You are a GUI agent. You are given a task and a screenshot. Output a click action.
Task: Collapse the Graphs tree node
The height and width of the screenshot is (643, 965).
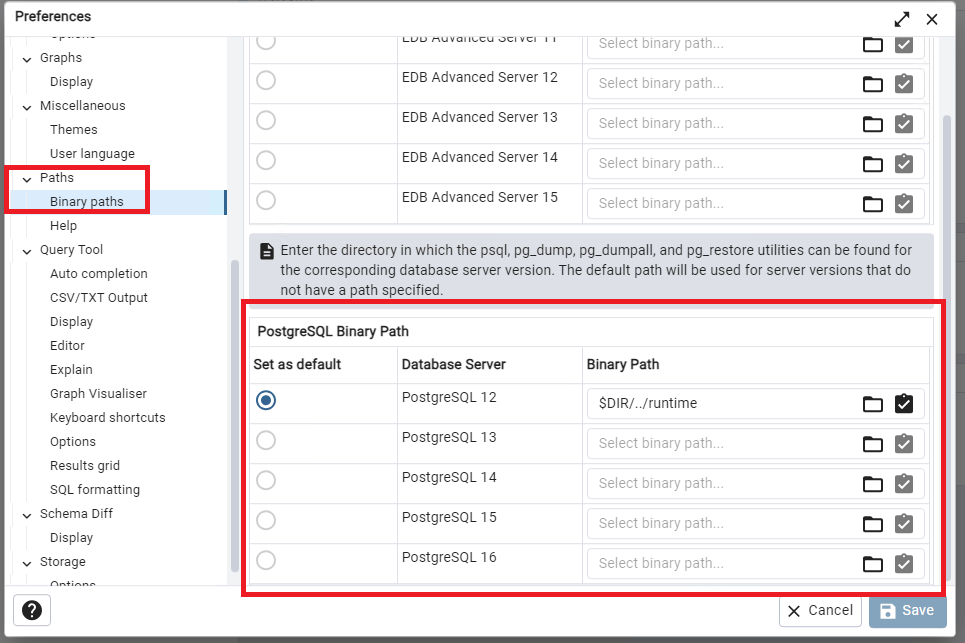tap(26, 59)
